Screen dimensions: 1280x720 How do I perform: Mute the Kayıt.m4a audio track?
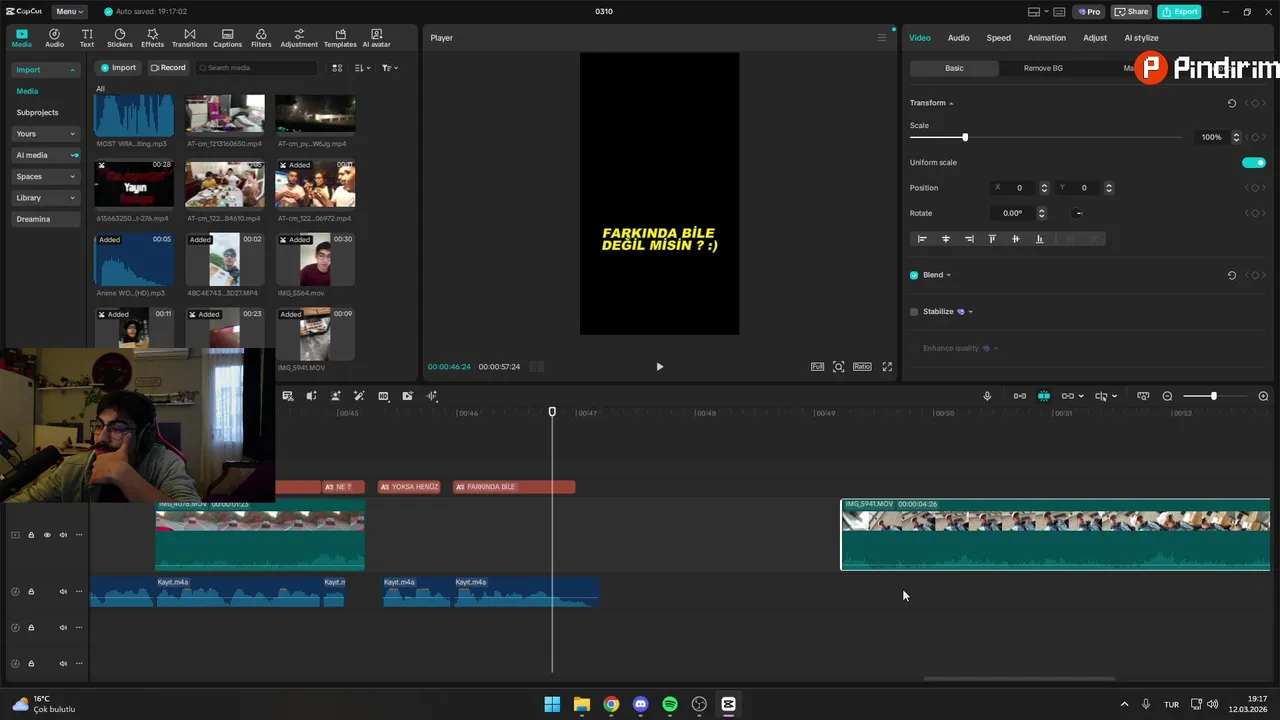63,592
